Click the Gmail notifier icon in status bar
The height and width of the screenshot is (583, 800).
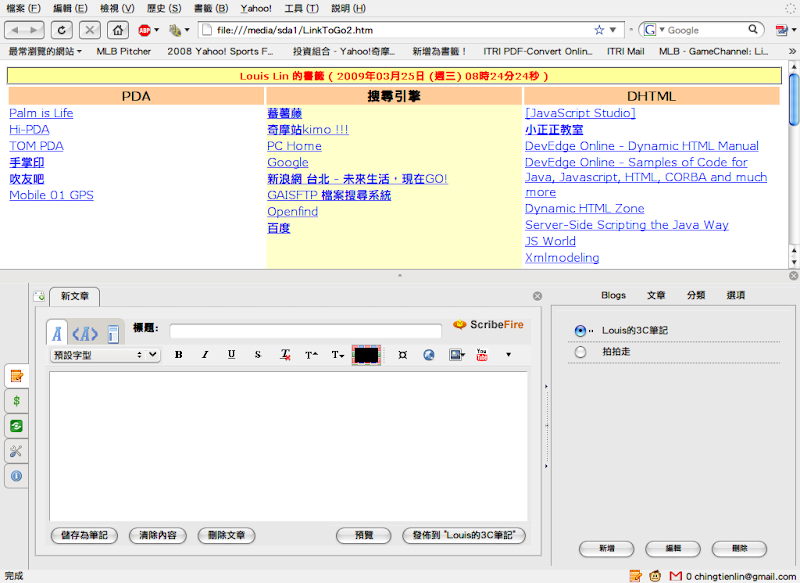point(676,576)
